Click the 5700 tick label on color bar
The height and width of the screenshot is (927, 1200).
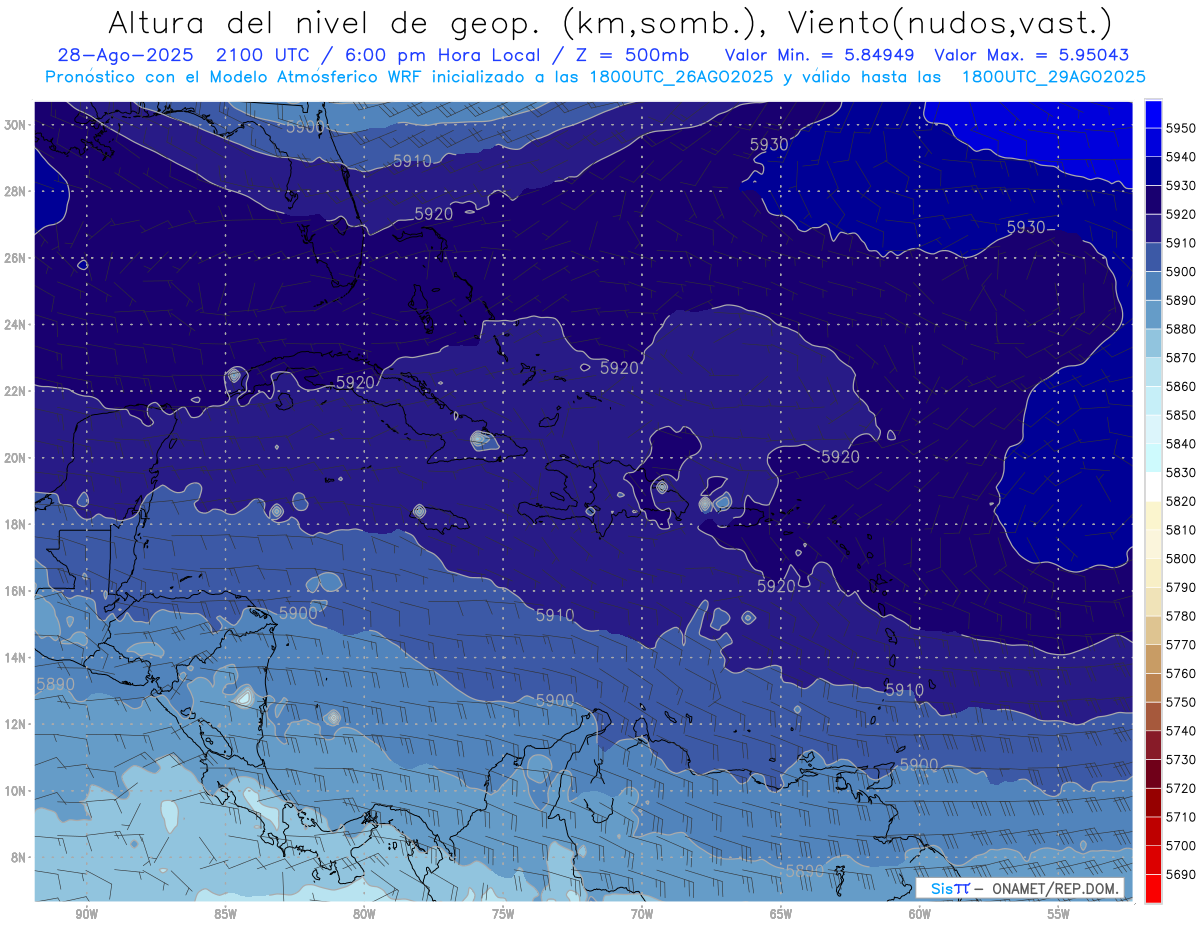tap(1181, 845)
